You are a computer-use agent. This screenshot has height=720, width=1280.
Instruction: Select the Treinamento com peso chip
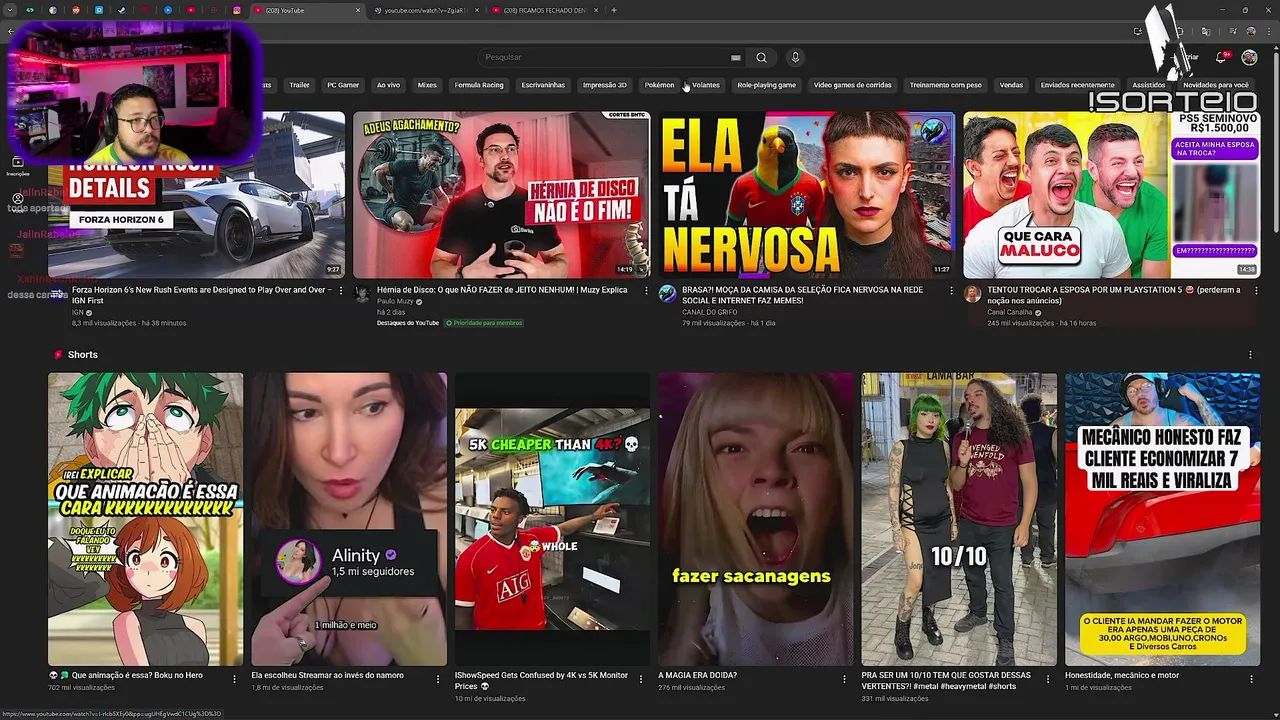point(945,85)
